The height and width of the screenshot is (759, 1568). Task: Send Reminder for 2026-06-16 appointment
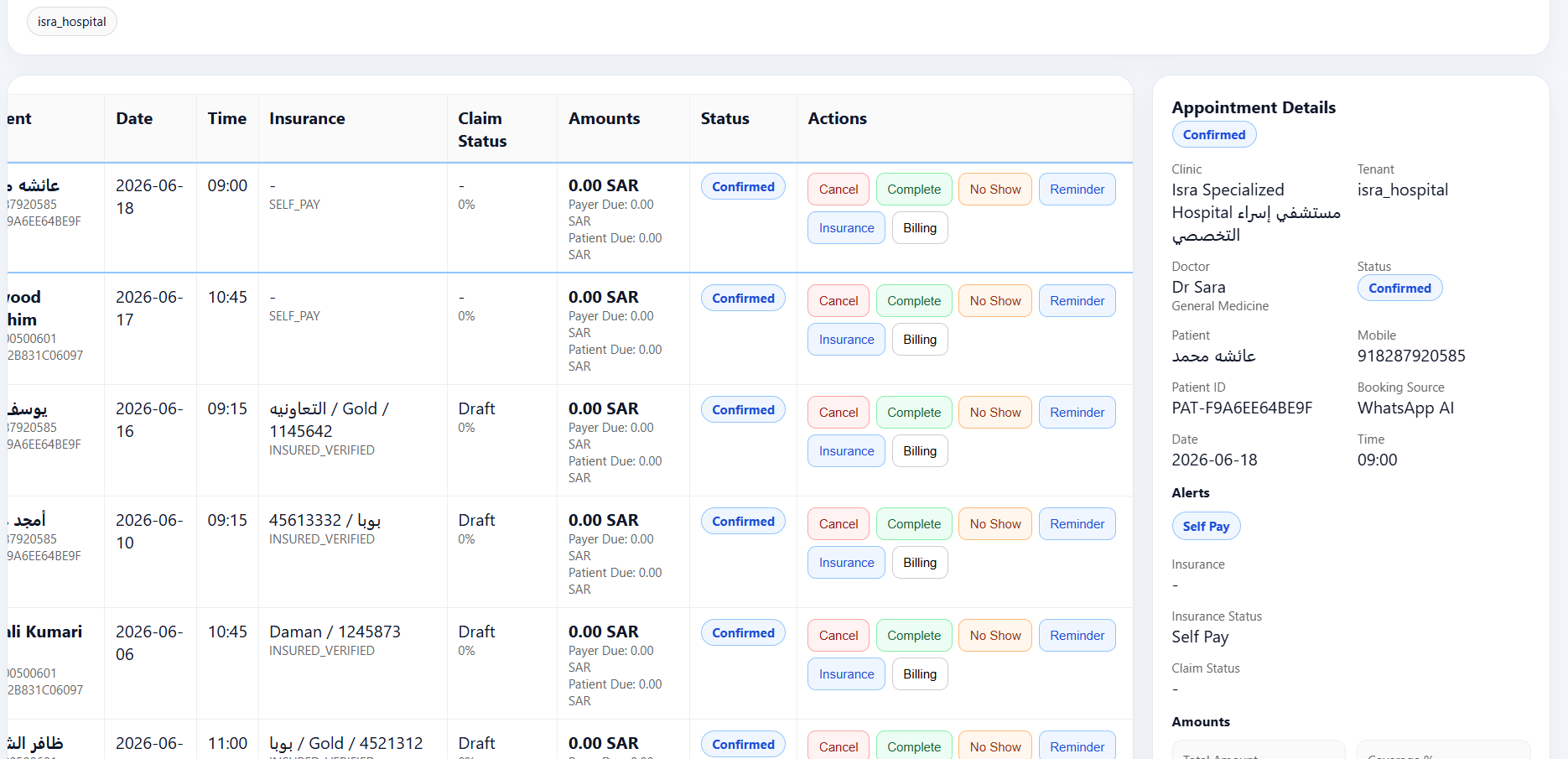pos(1077,413)
